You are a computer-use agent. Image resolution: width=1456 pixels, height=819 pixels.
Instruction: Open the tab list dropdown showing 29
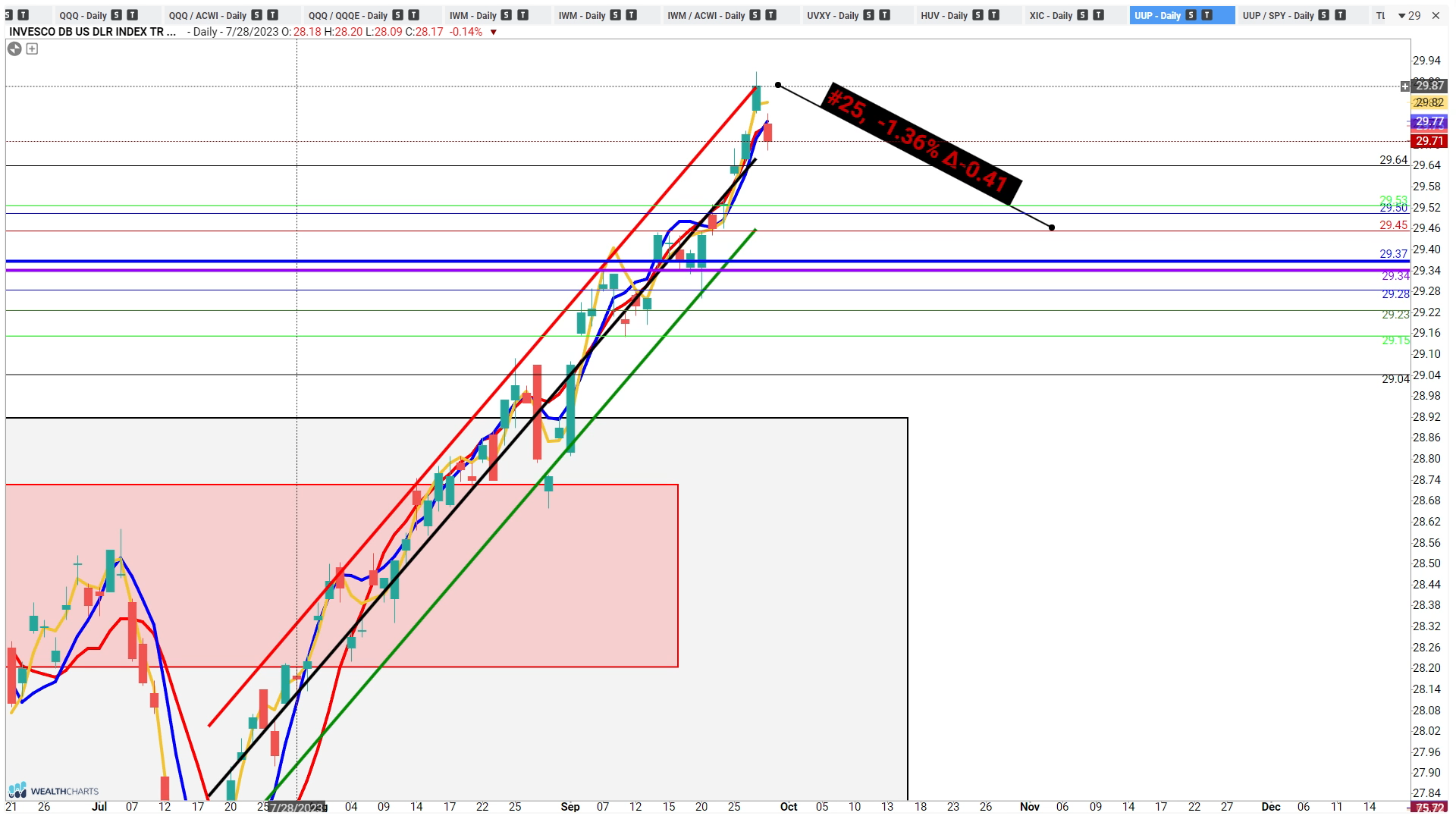[x=1409, y=15]
